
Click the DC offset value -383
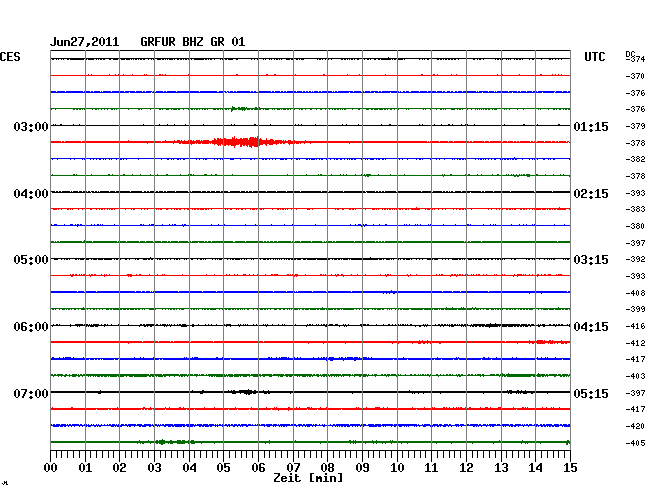635,209
